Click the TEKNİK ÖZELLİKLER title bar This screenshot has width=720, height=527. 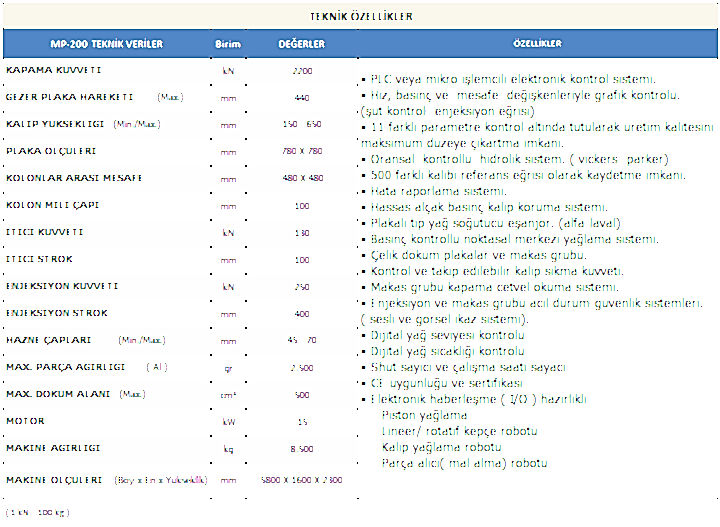pyautogui.click(x=362, y=17)
